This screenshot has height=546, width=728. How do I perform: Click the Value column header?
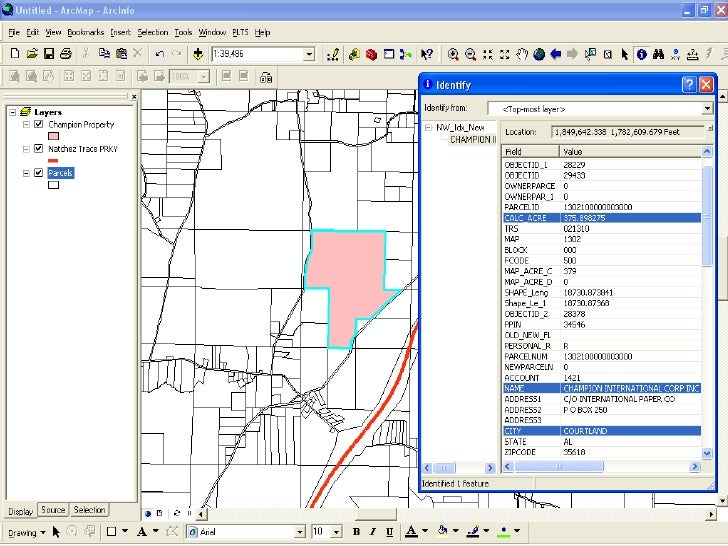pos(630,151)
